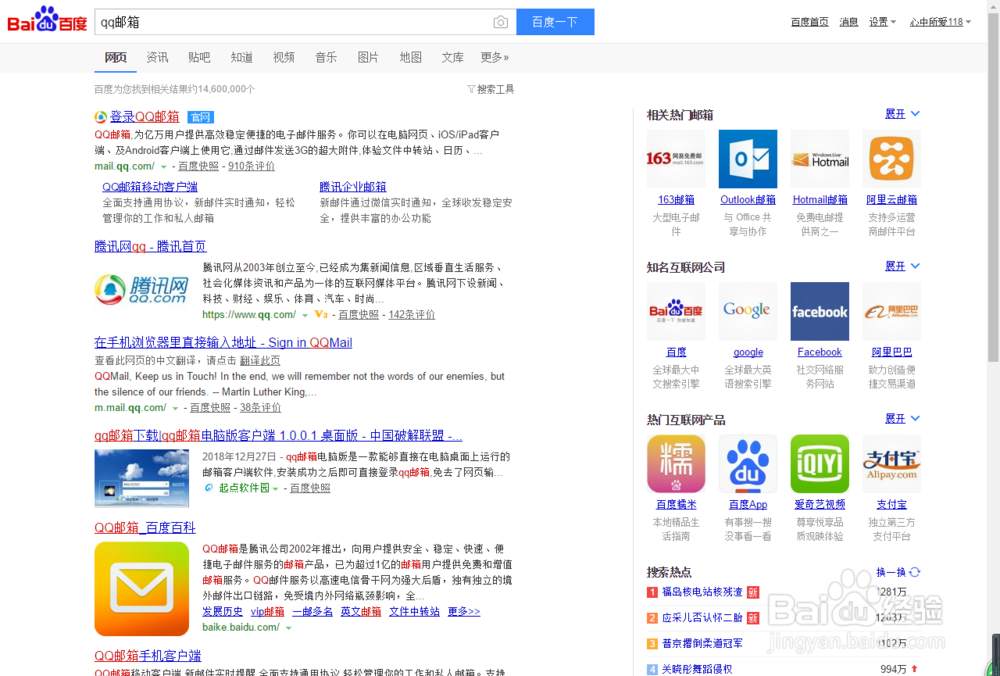Open dropdown arrow after m.mail.qq.com/
Screen dimensions: 1000x676
pos(175,408)
